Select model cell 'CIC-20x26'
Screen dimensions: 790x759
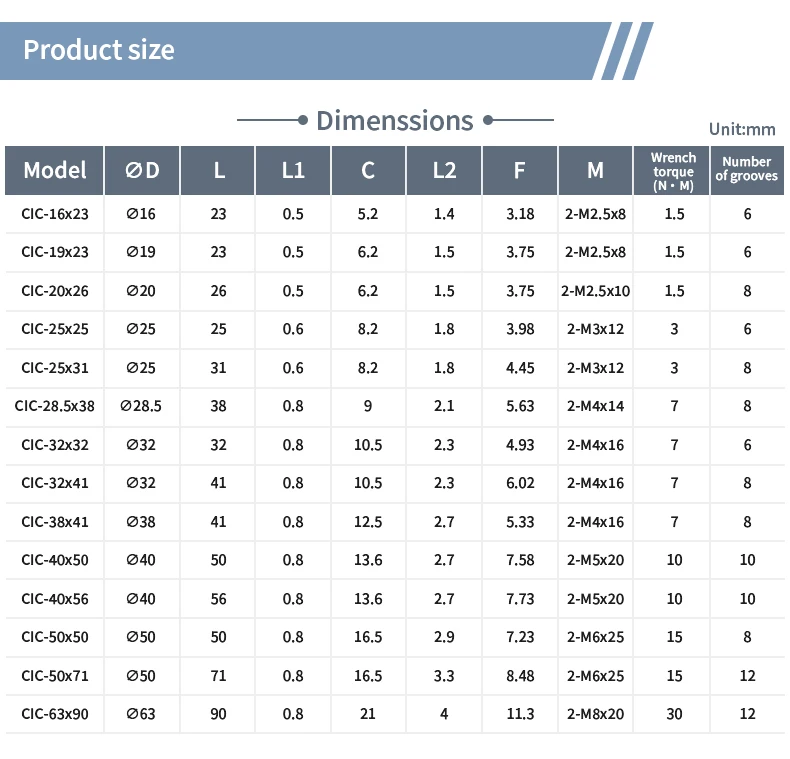(55, 291)
